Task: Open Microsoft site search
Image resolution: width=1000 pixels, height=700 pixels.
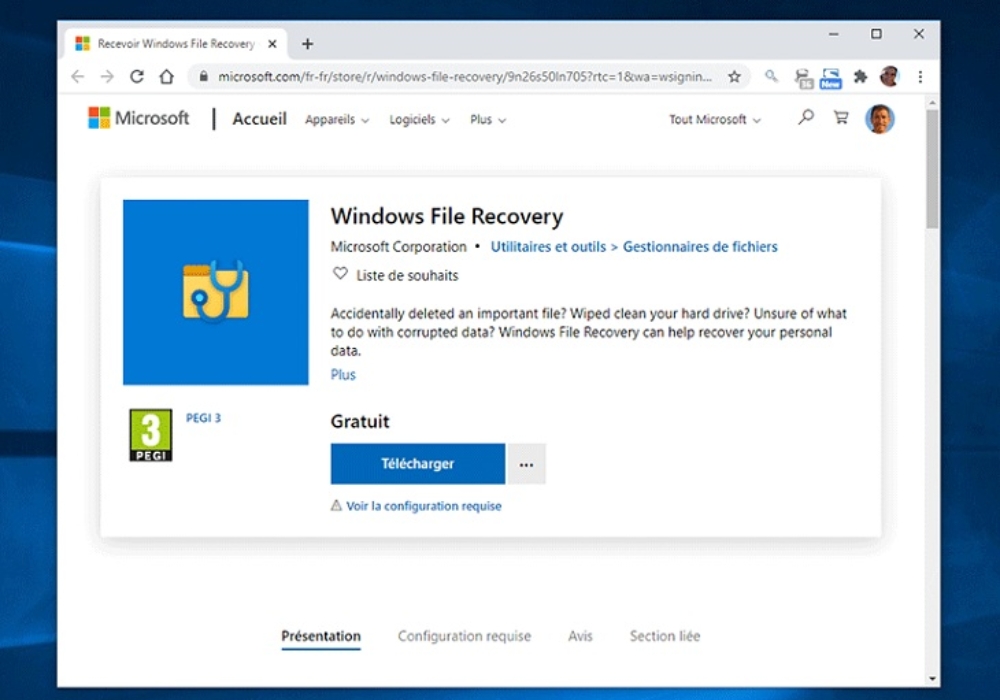Action: click(x=806, y=117)
